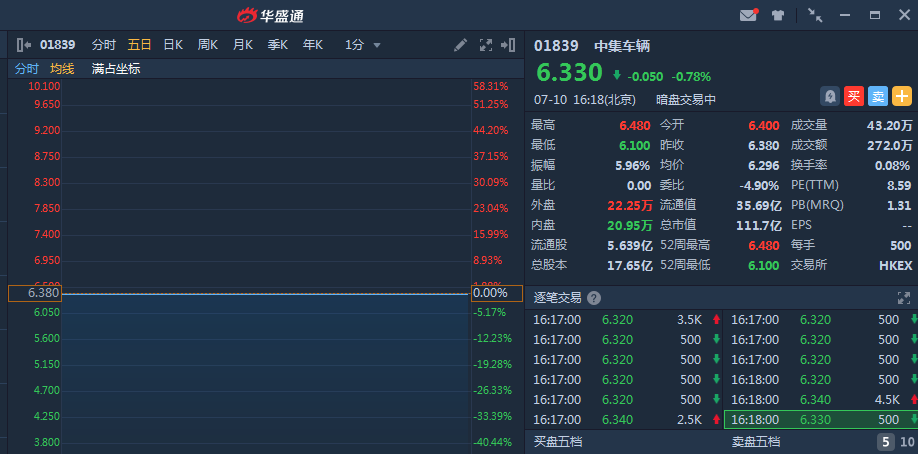Open help icon next to 逐笔交易

pos(594,298)
